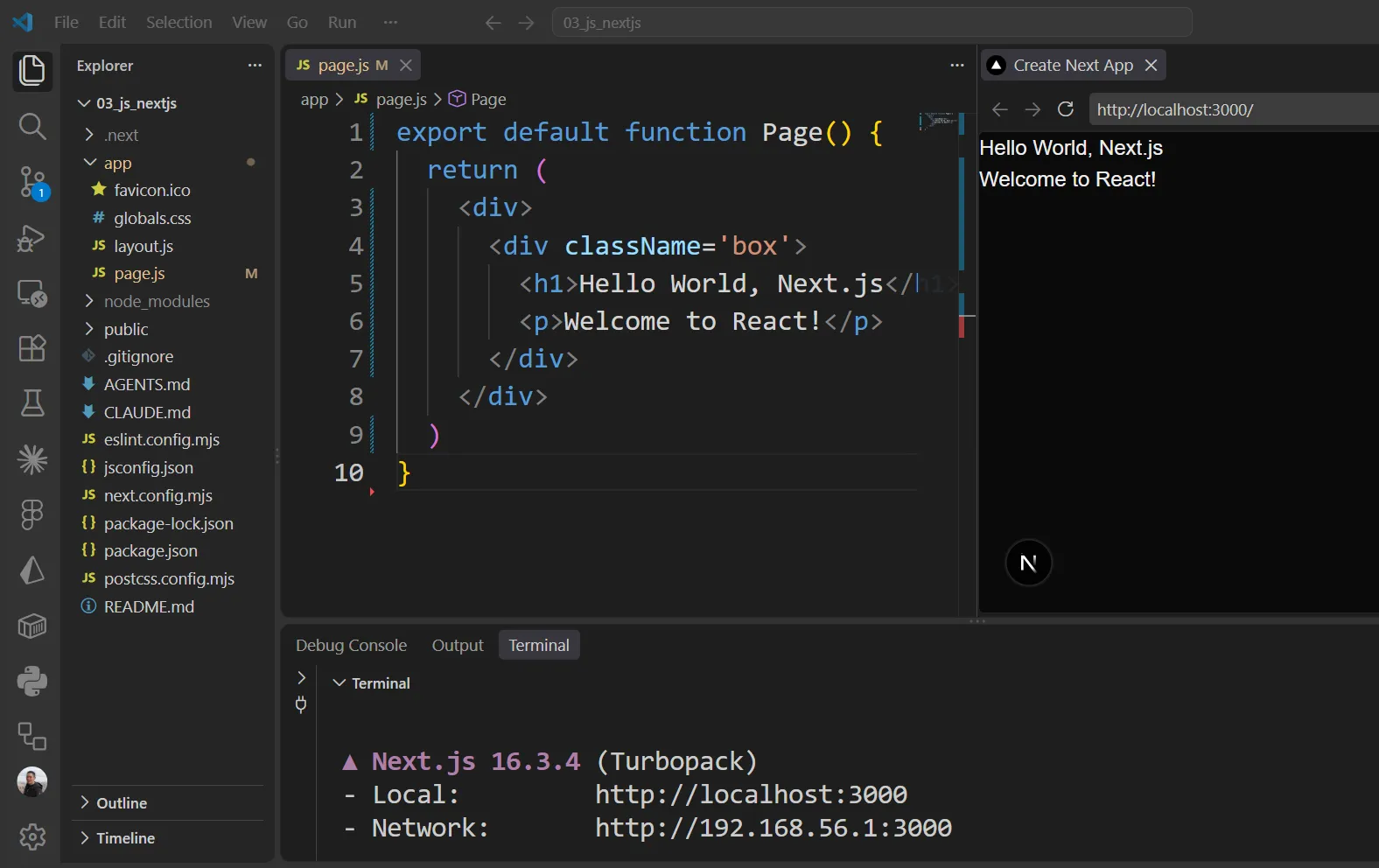Open the Edit menu
The width and height of the screenshot is (1379, 868).
pyautogui.click(x=112, y=23)
